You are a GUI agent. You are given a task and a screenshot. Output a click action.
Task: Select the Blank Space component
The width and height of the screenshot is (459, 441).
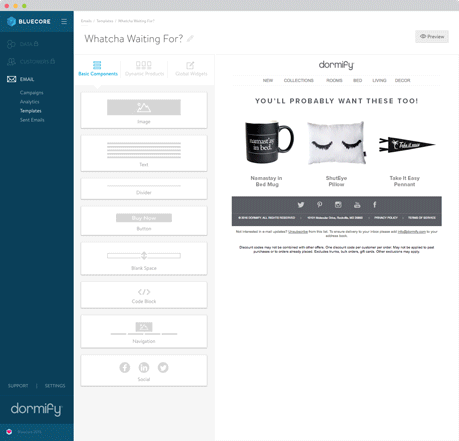(x=144, y=259)
